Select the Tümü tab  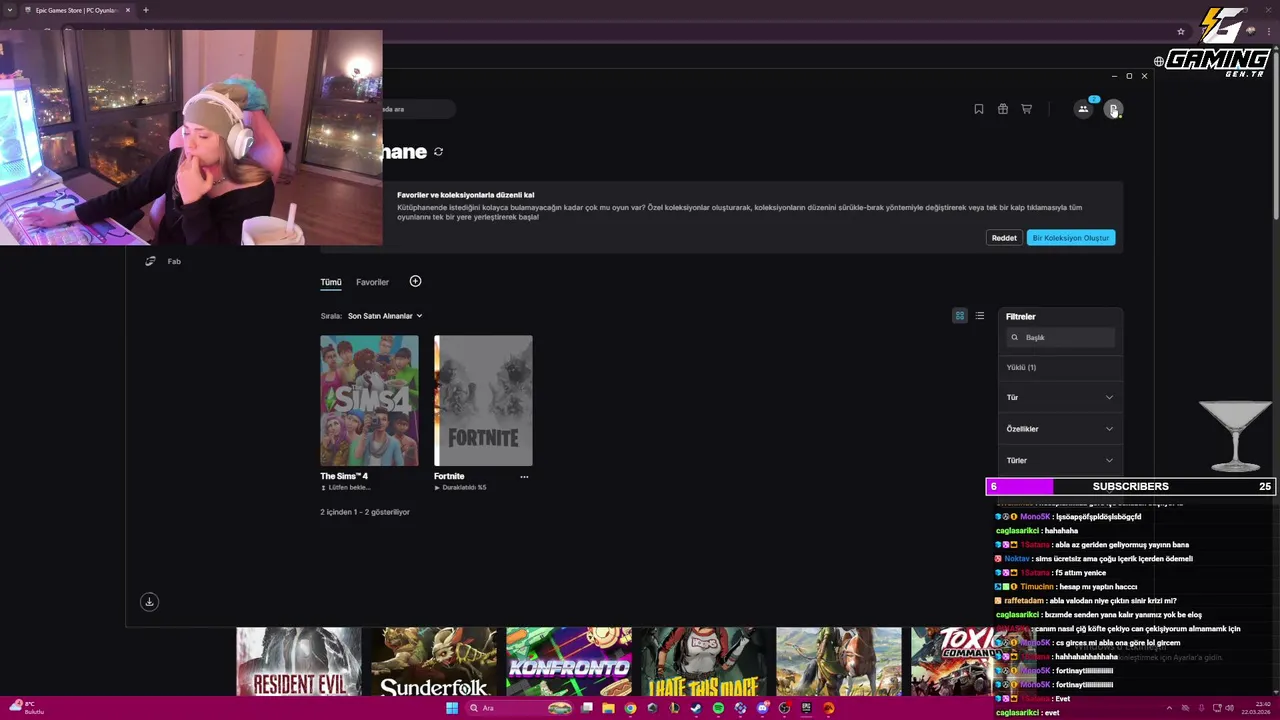pyautogui.click(x=331, y=282)
